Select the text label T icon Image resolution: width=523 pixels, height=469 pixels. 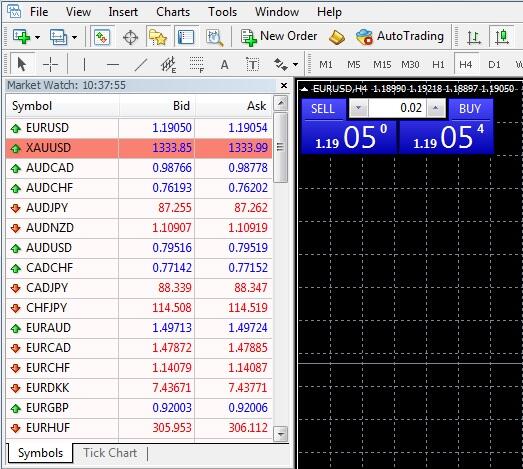252,64
